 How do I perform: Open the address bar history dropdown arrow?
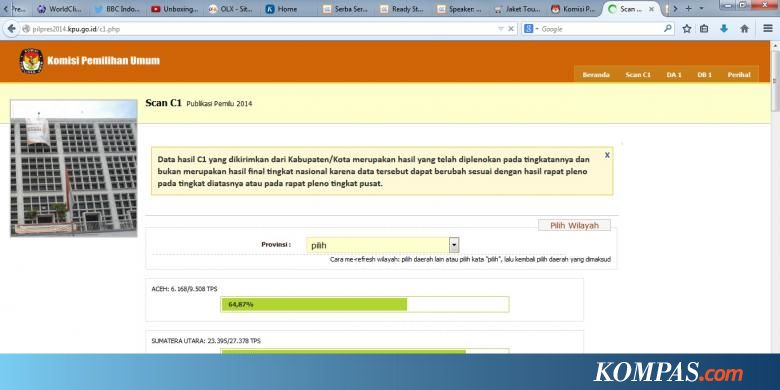500,29
